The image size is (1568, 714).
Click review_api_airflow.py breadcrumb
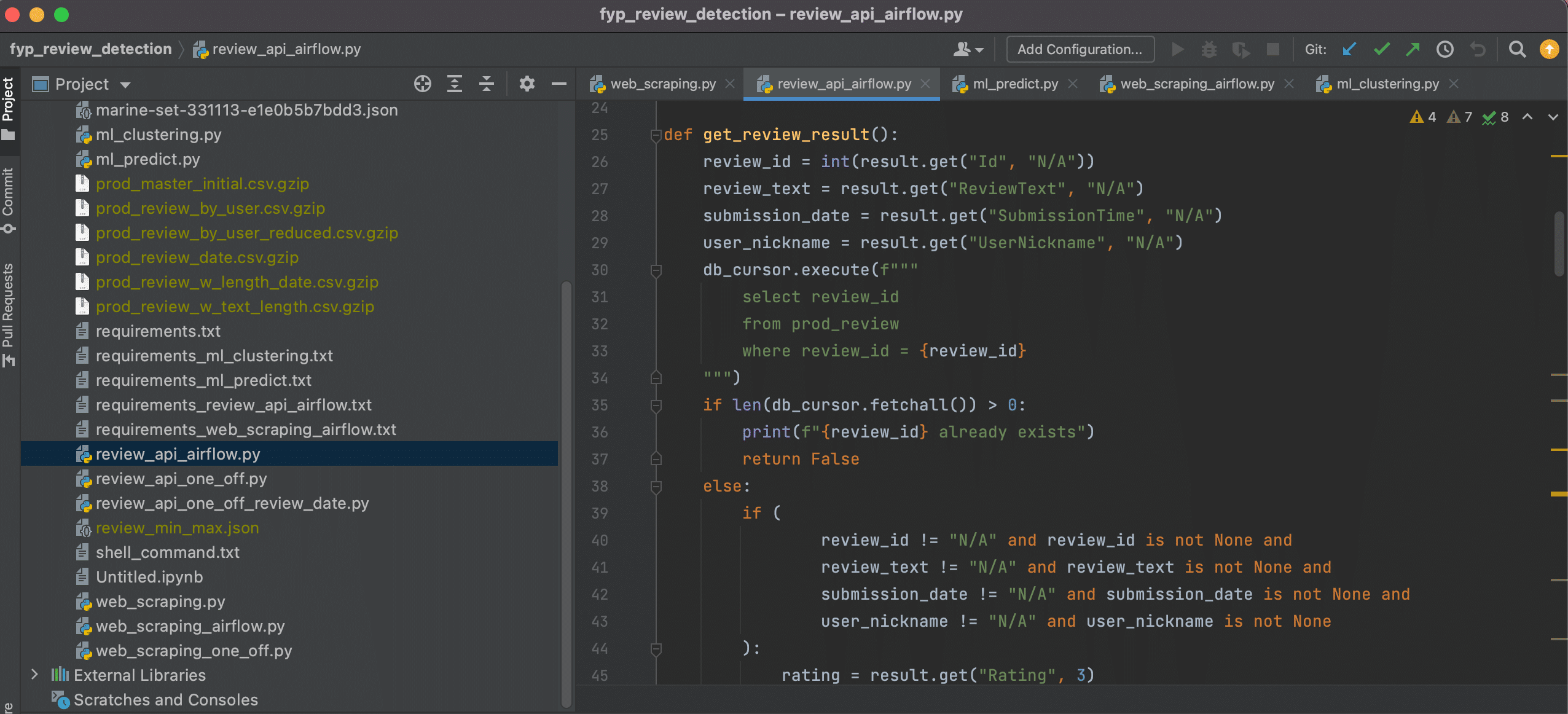coord(276,49)
